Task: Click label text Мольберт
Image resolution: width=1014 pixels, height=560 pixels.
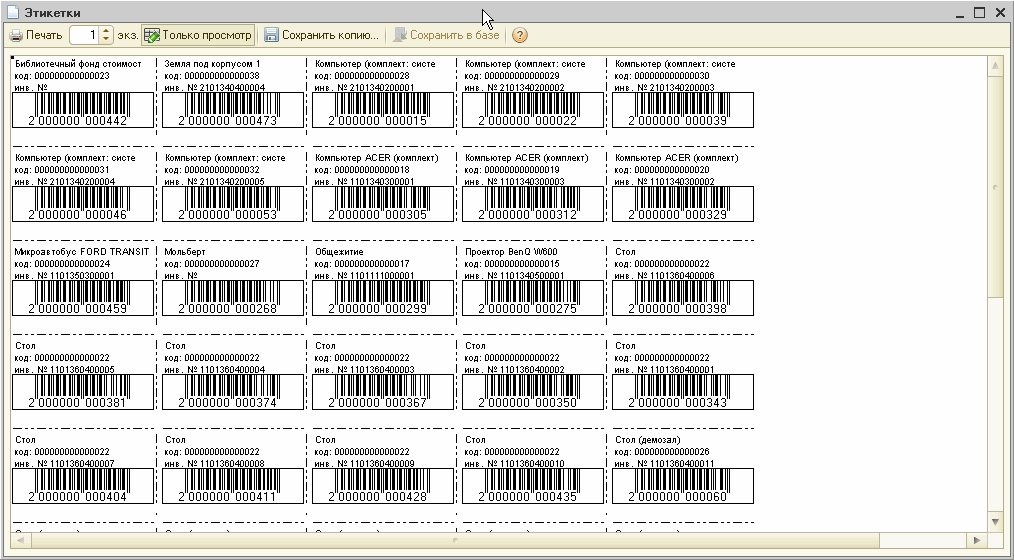Action: coord(184,252)
